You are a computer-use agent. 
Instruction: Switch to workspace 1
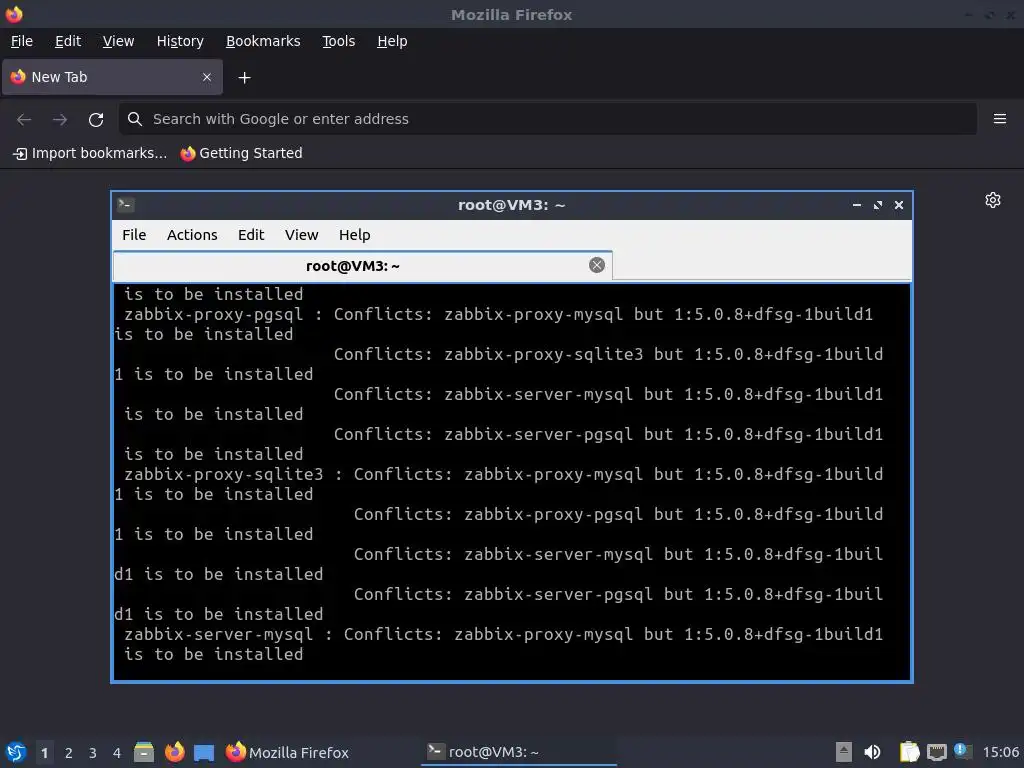pos(44,753)
